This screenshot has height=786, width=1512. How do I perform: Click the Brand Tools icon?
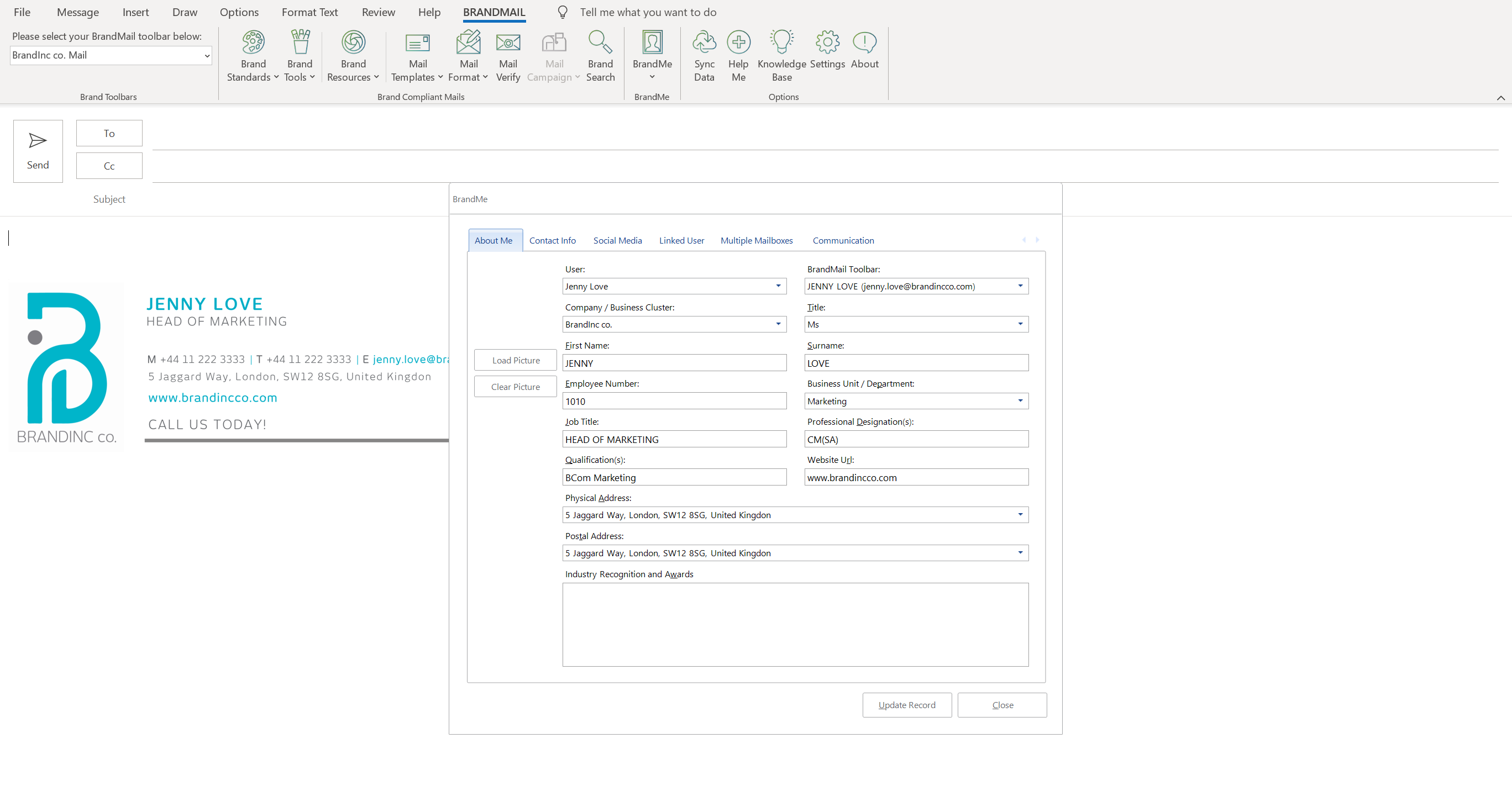(x=300, y=42)
